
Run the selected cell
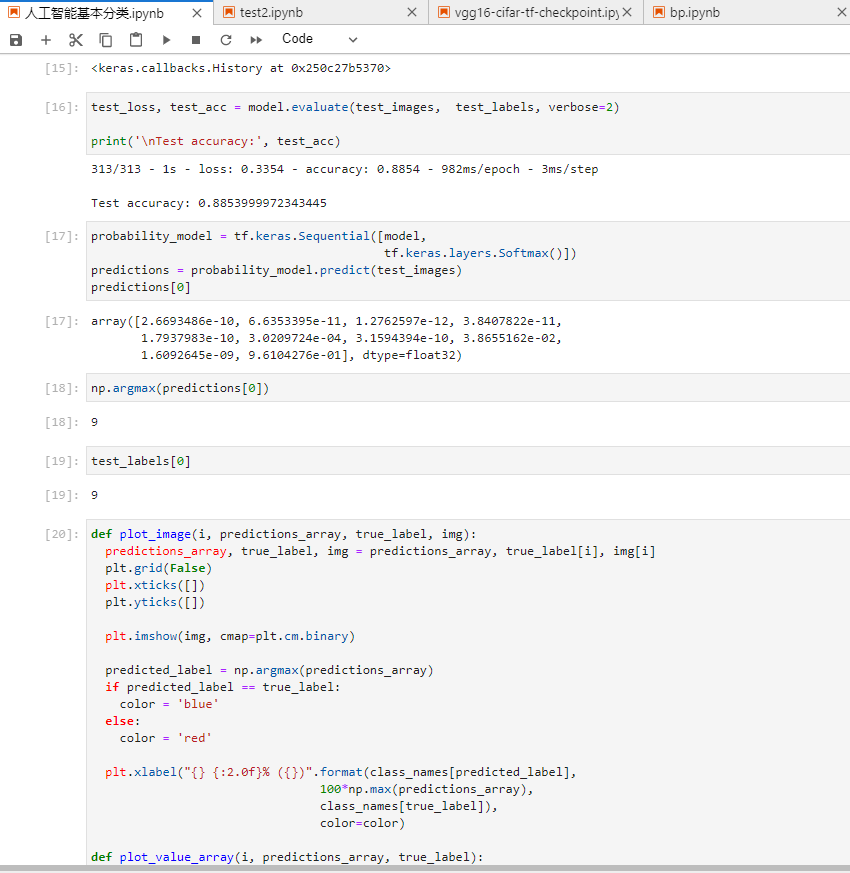[x=166, y=40]
